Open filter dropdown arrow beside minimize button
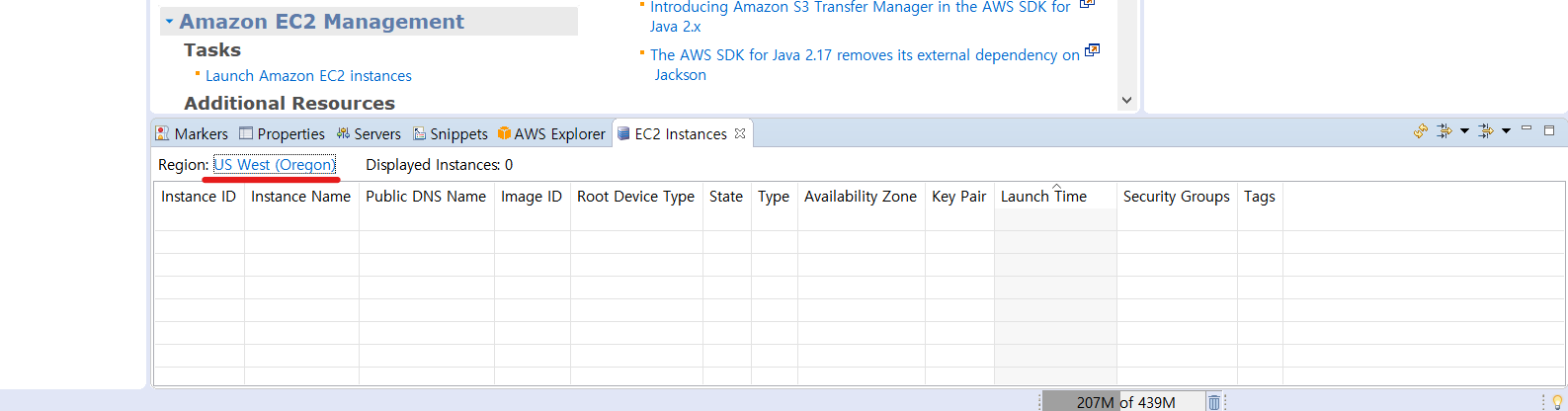Image resolution: width=1568 pixels, height=411 pixels. coord(1506,130)
